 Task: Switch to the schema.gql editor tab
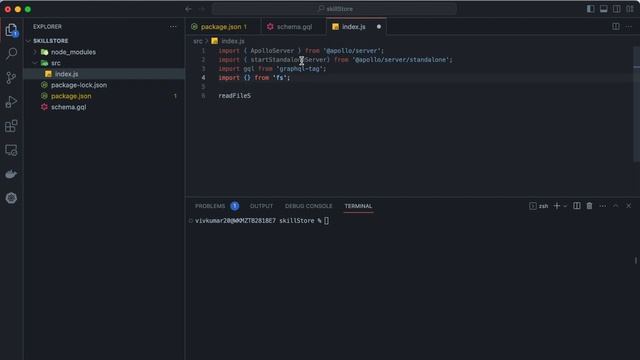(293, 27)
